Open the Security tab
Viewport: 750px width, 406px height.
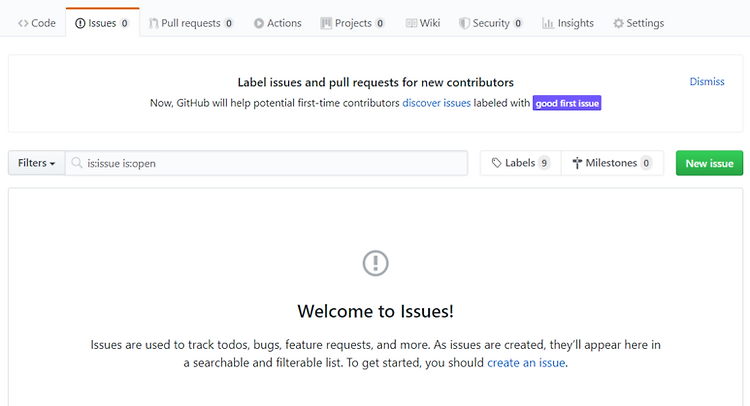[x=491, y=23]
